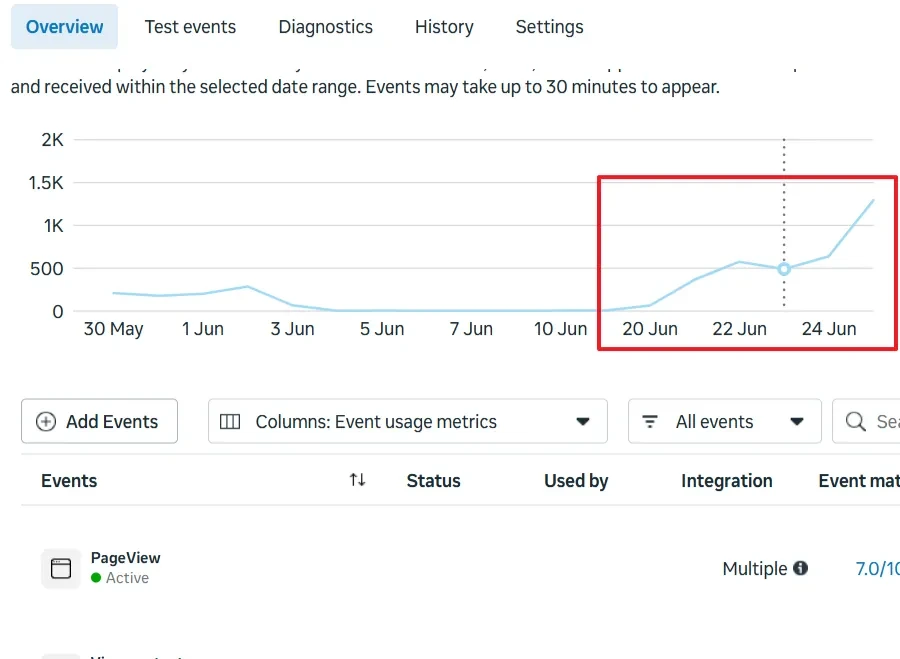Image resolution: width=900 pixels, height=659 pixels.
Task: Click the Add Events button
Action: click(99, 421)
